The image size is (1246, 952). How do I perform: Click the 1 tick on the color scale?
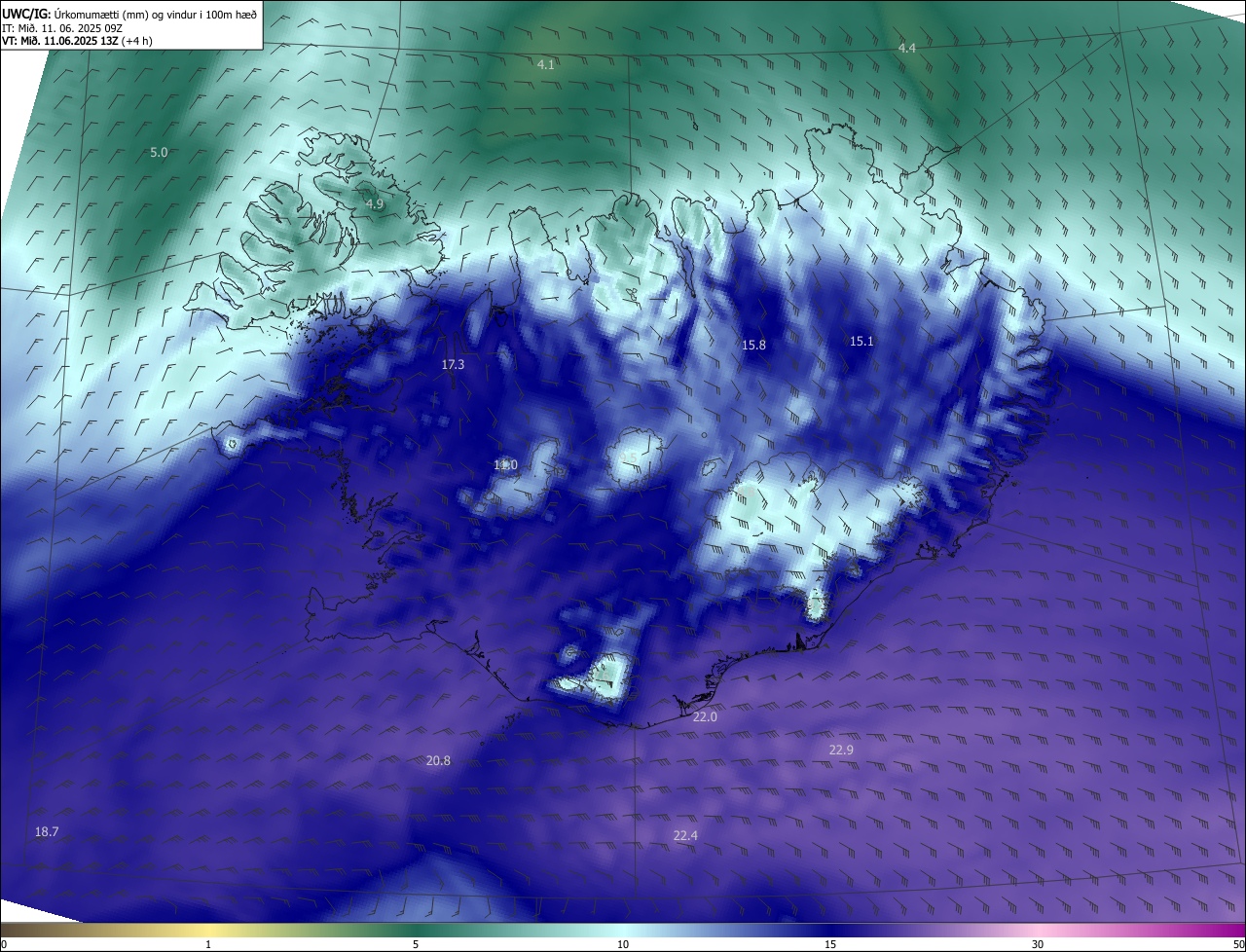208,944
